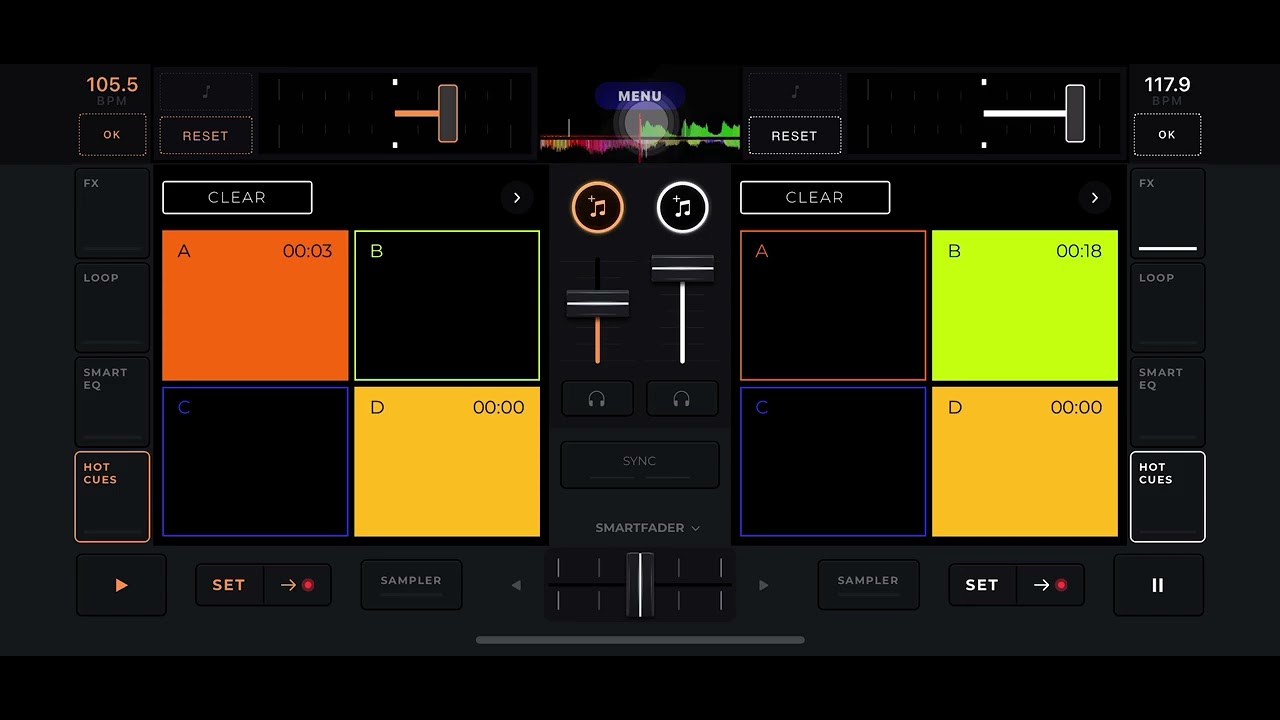Viewport: 1280px width, 720px height.
Task: Open the MENU button
Action: tap(640, 96)
